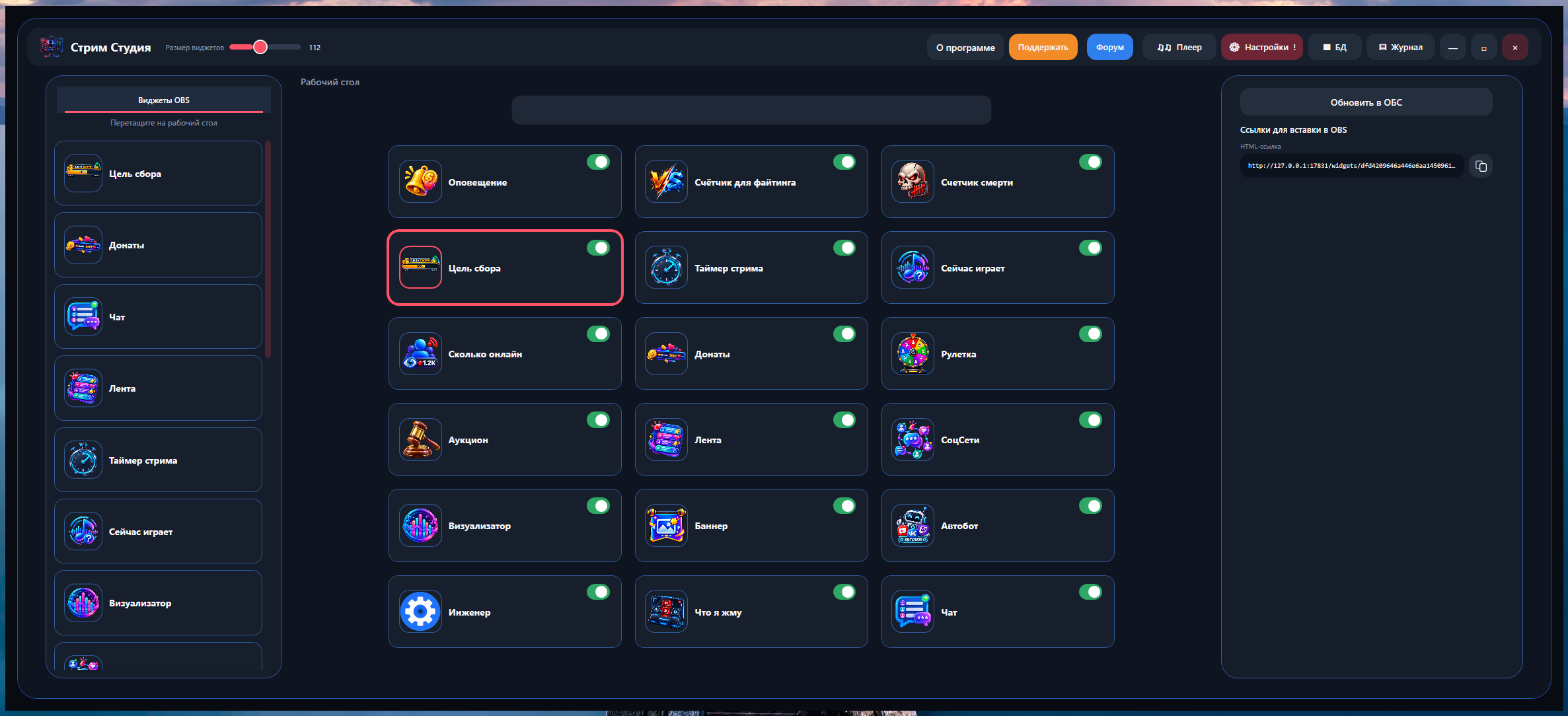Click the HTML link address field
Image resolution: width=1568 pixels, height=716 pixels.
coord(1351,166)
